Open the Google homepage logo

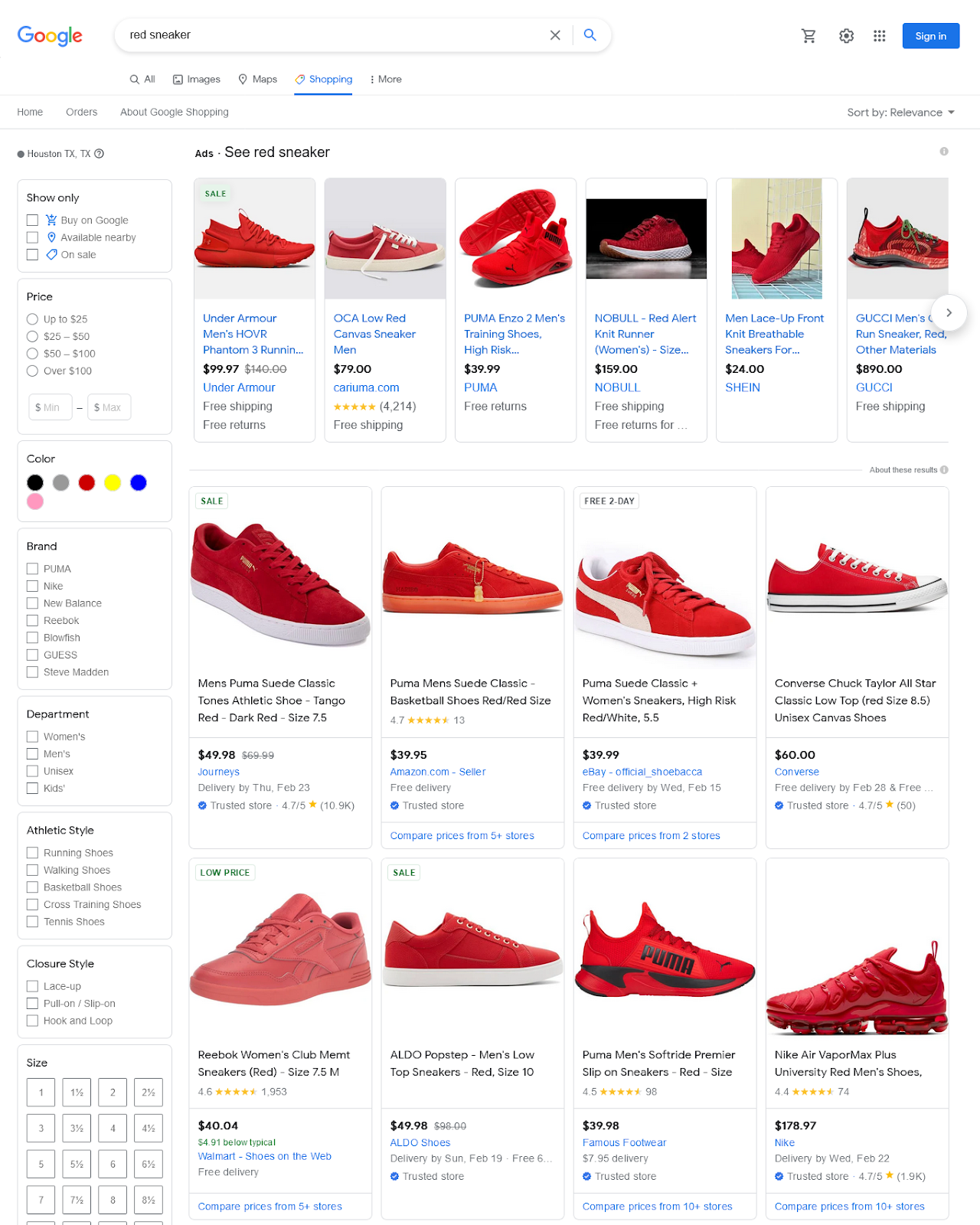[50, 35]
